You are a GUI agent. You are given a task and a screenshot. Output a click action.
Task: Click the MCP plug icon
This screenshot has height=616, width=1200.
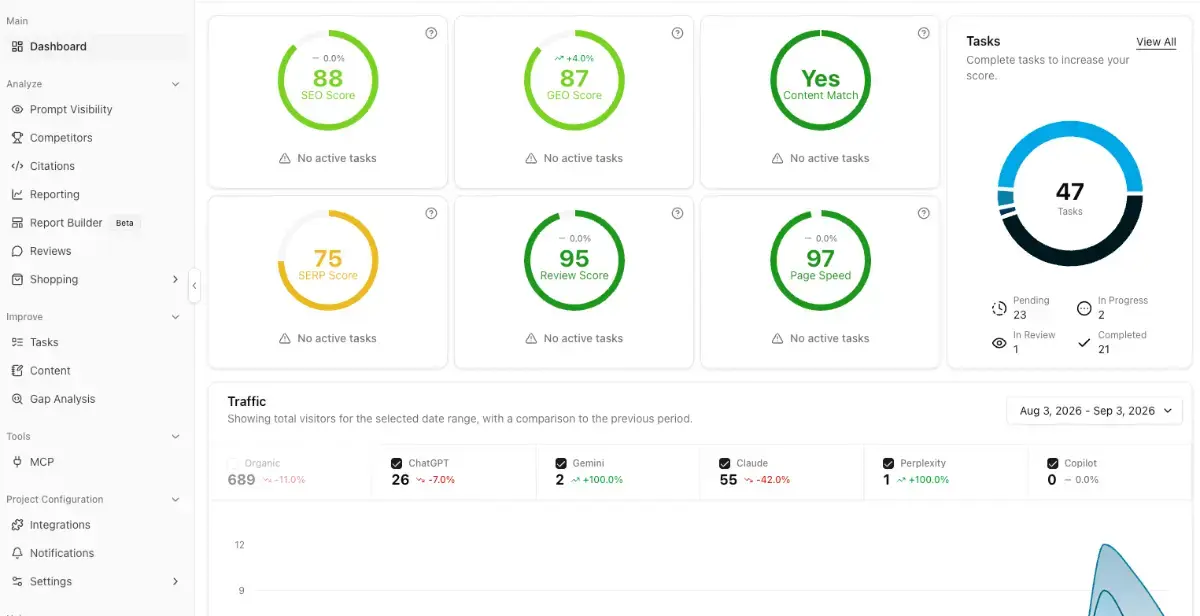click(17, 462)
